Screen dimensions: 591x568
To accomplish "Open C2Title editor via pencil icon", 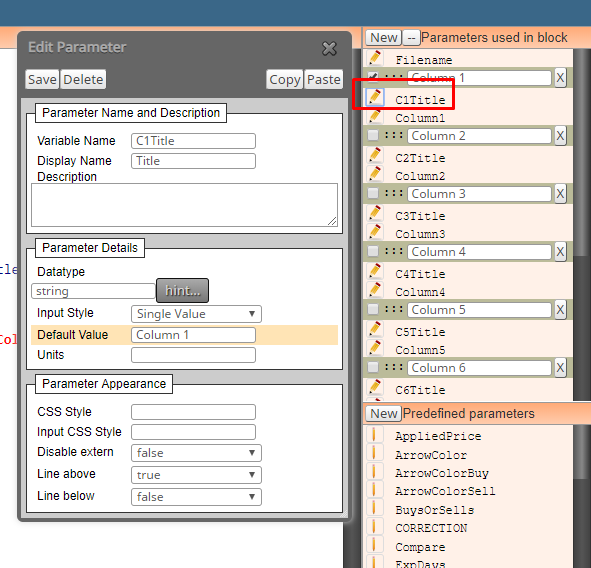I will click(375, 155).
